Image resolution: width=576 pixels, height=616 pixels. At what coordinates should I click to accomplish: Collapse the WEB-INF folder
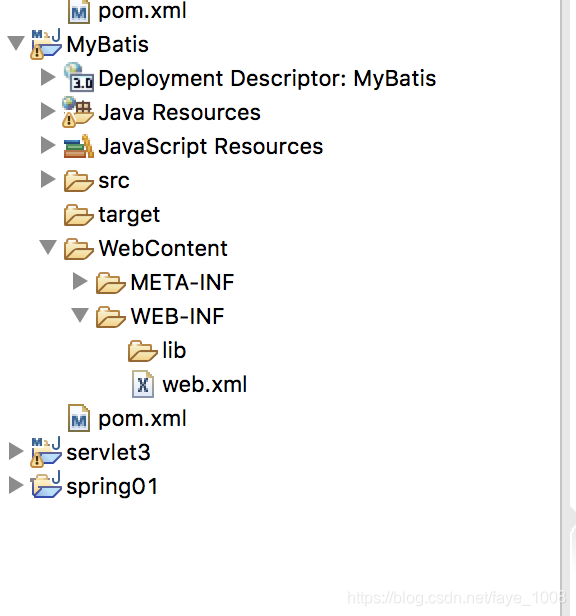coord(80,315)
